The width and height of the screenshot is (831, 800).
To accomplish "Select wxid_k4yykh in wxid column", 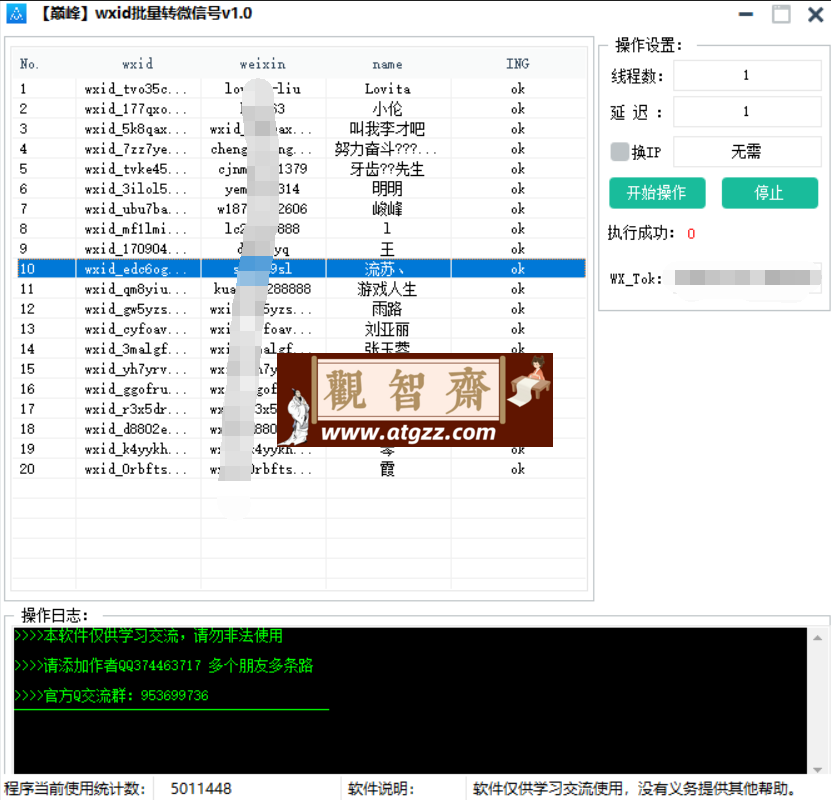I will tap(136, 449).
